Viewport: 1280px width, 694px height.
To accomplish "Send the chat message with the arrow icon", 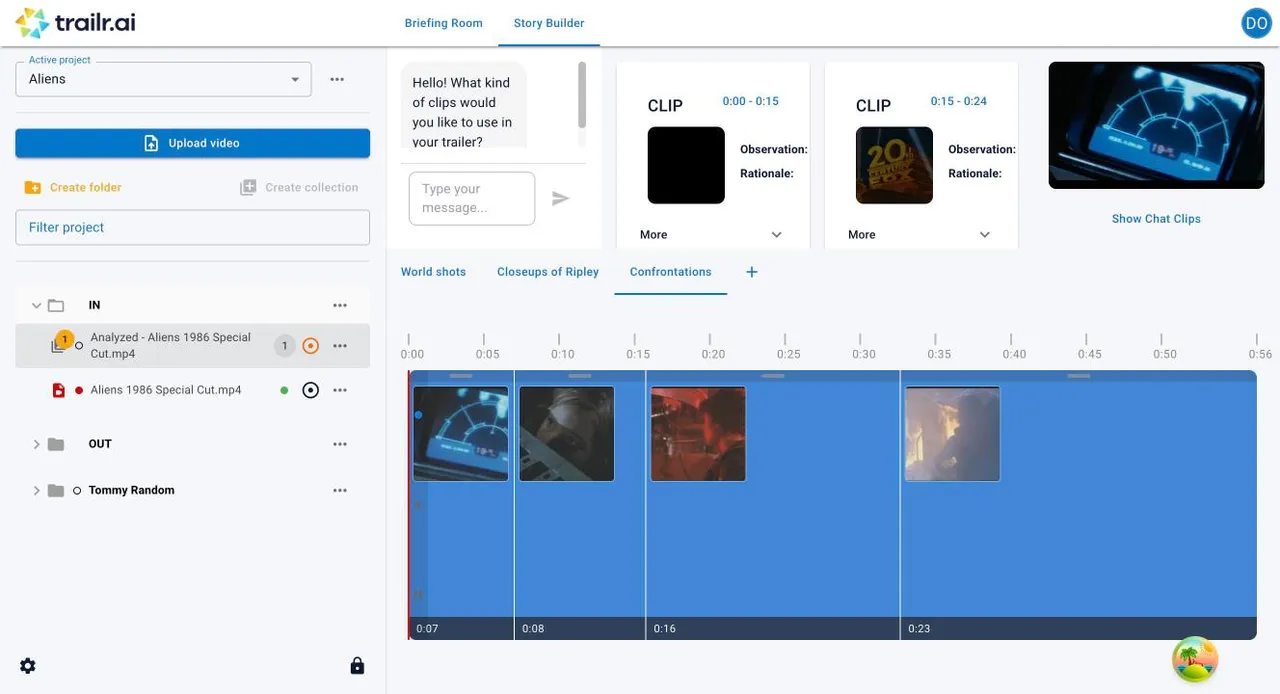I will (x=560, y=198).
